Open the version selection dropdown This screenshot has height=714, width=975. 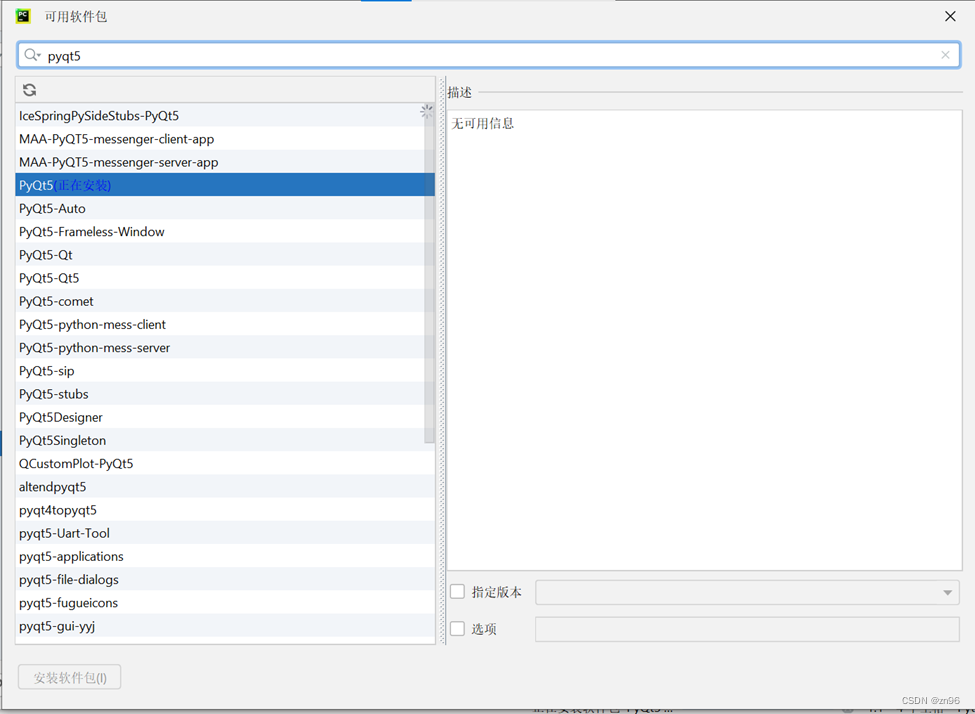tap(946, 591)
